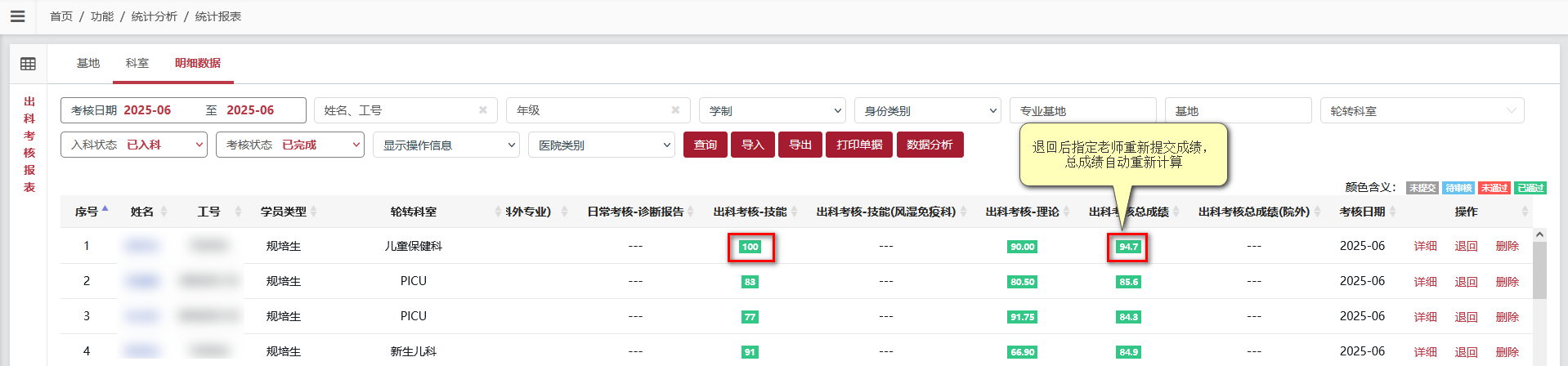Click the 导出 button

tap(800, 145)
